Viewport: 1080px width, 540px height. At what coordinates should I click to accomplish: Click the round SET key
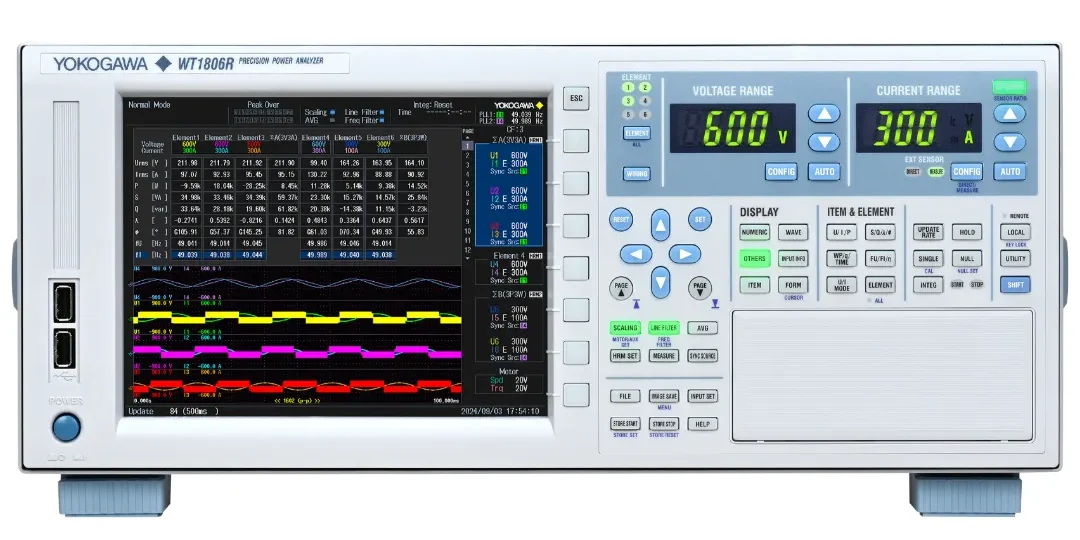pos(700,220)
